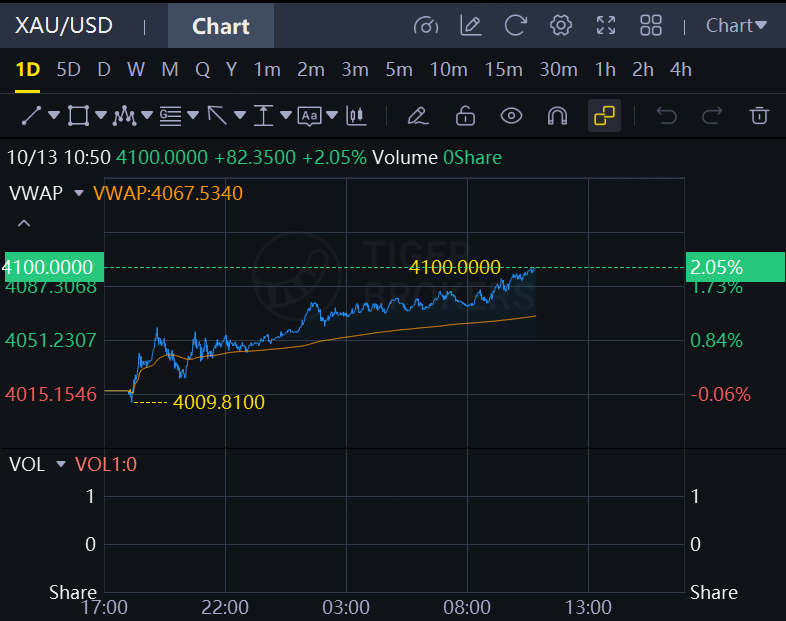Open the multi-chart grid layout icon
786x621 pixels.
click(x=651, y=26)
